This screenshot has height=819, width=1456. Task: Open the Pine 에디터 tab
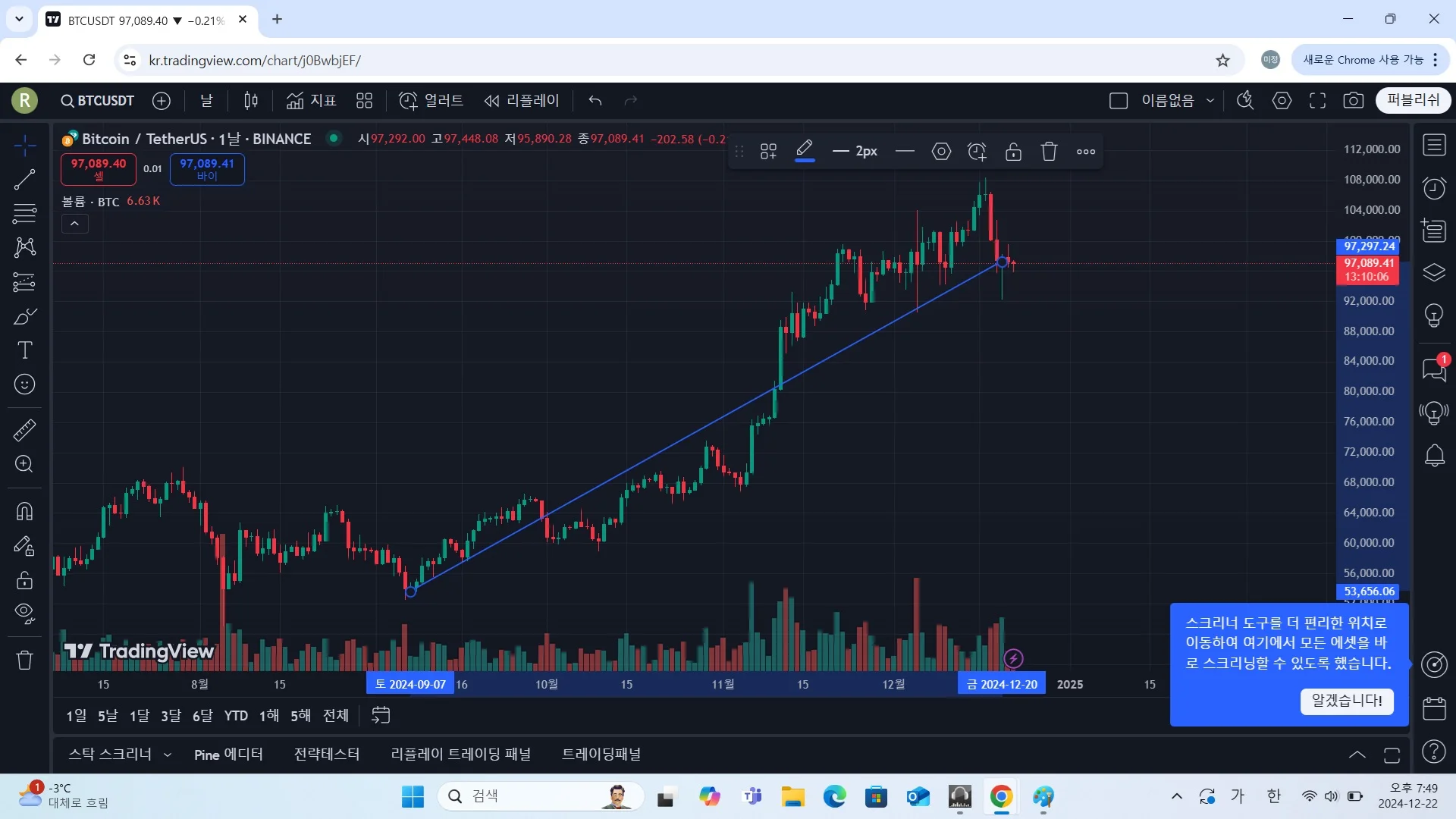click(228, 755)
